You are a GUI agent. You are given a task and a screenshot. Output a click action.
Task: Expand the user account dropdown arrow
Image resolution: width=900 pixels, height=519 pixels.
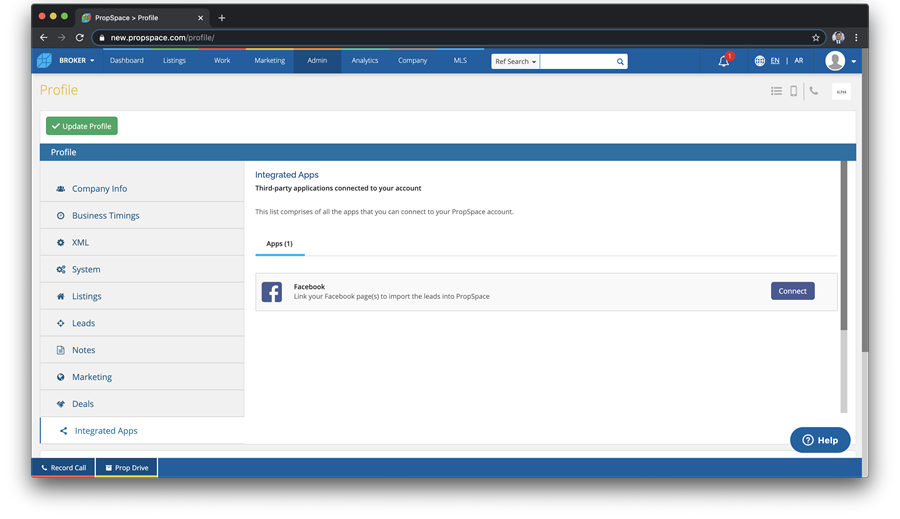[x=854, y=61]
